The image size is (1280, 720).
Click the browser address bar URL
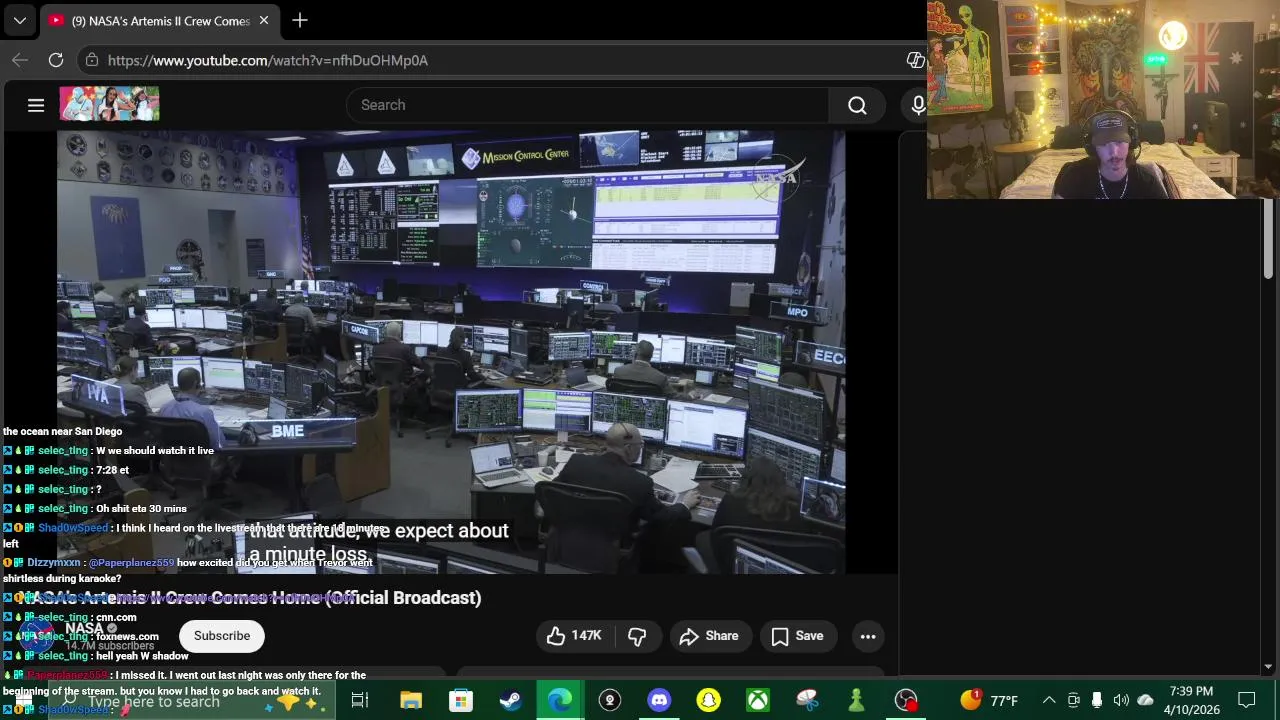pos(268,60)
